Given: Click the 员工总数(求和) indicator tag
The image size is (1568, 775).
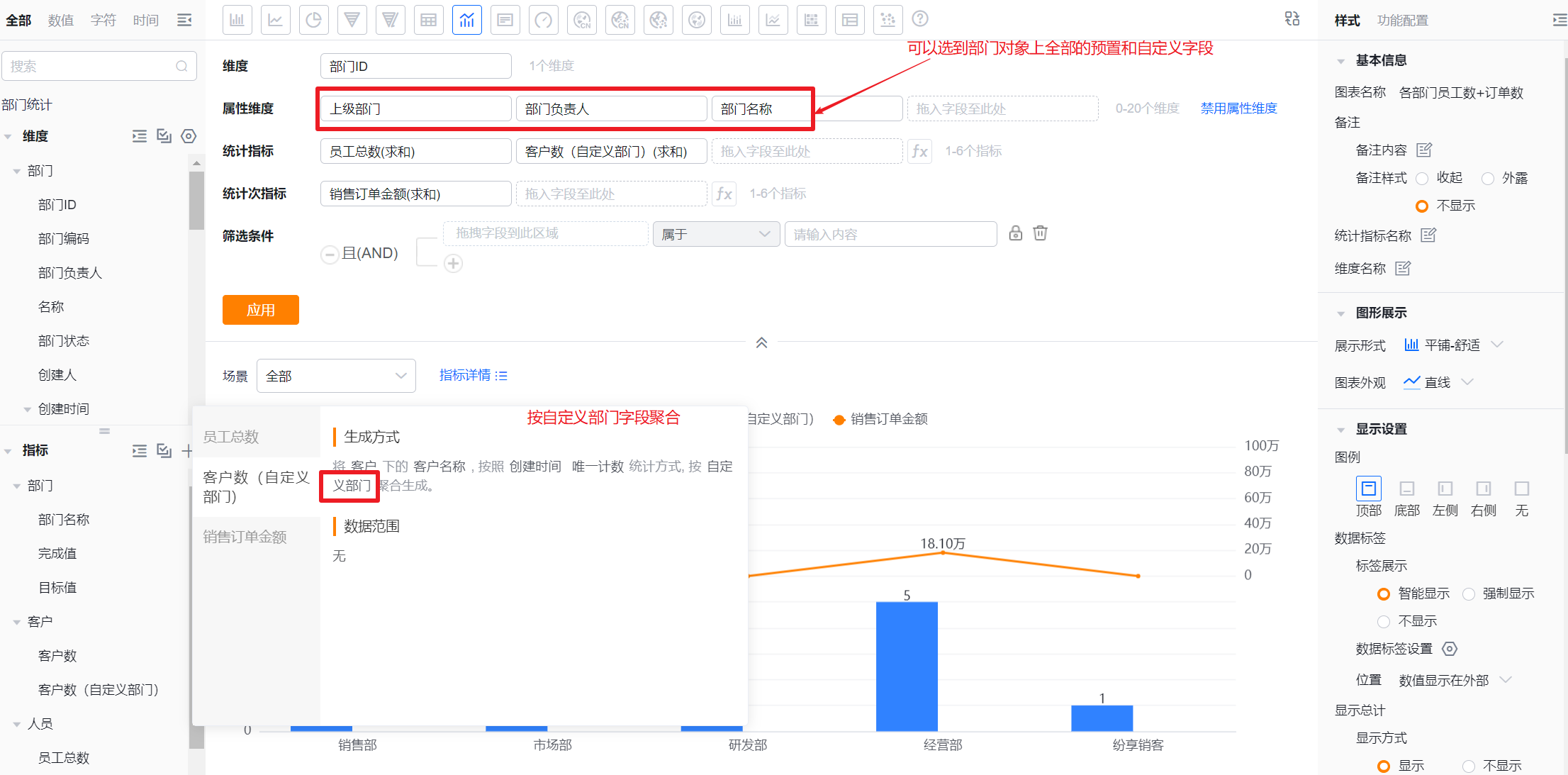Looking at the screenshot, I should (416, 151).
